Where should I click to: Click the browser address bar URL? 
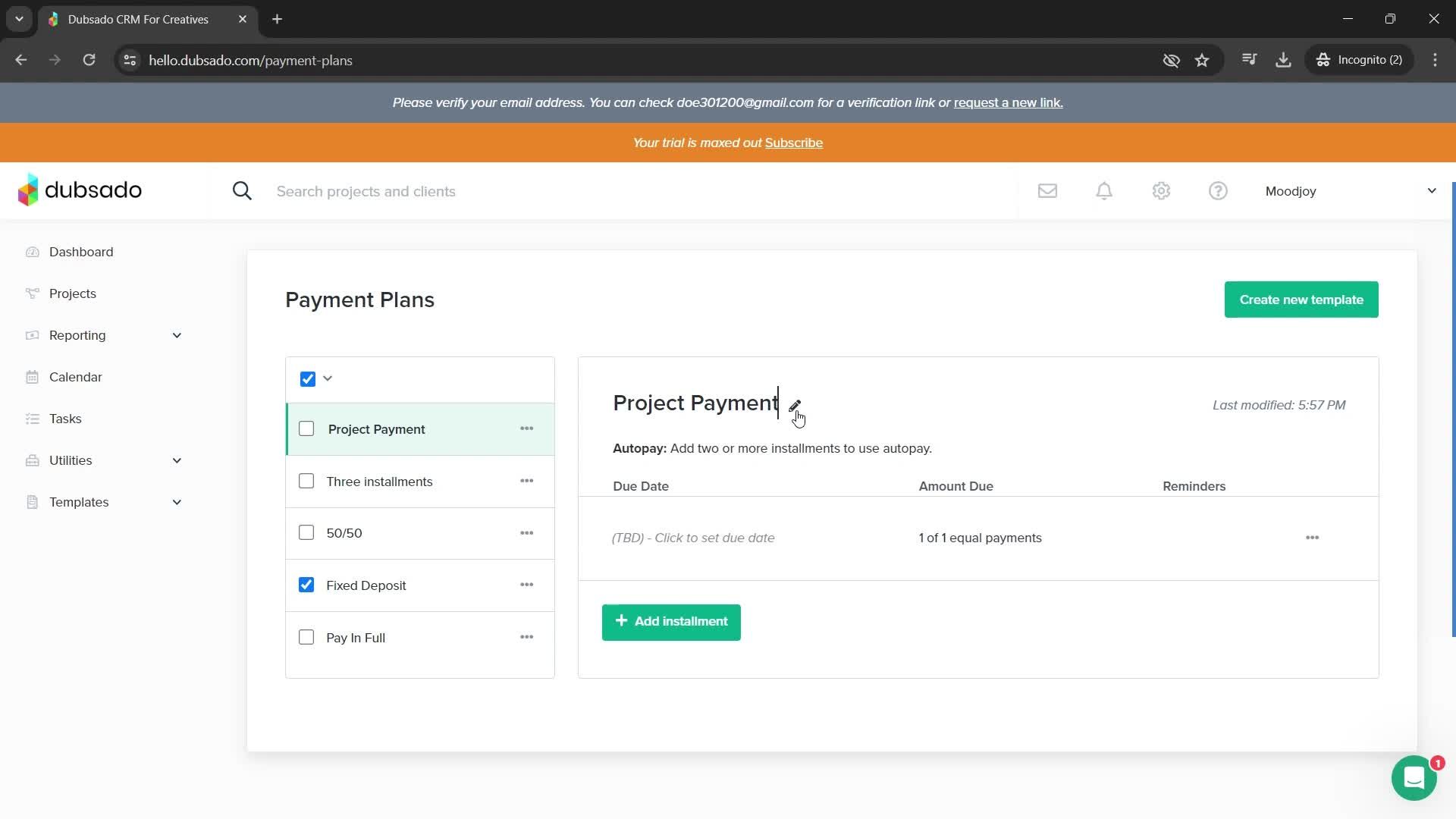coord(250,60)
